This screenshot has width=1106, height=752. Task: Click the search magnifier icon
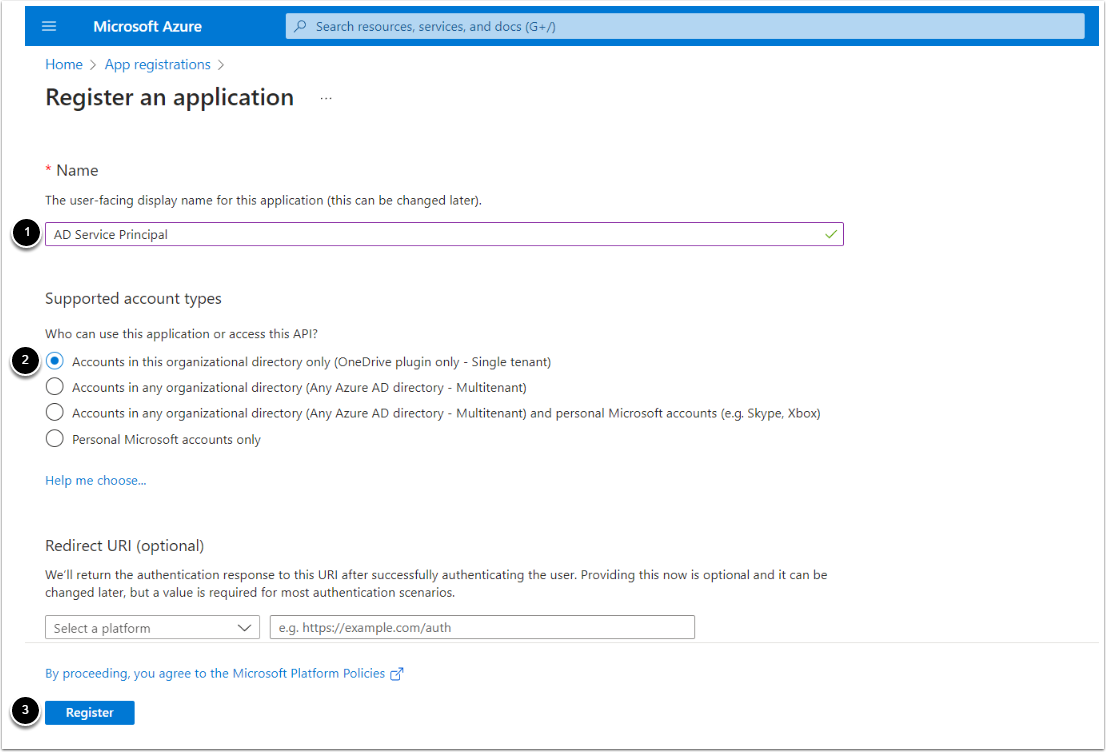(300, 27)
